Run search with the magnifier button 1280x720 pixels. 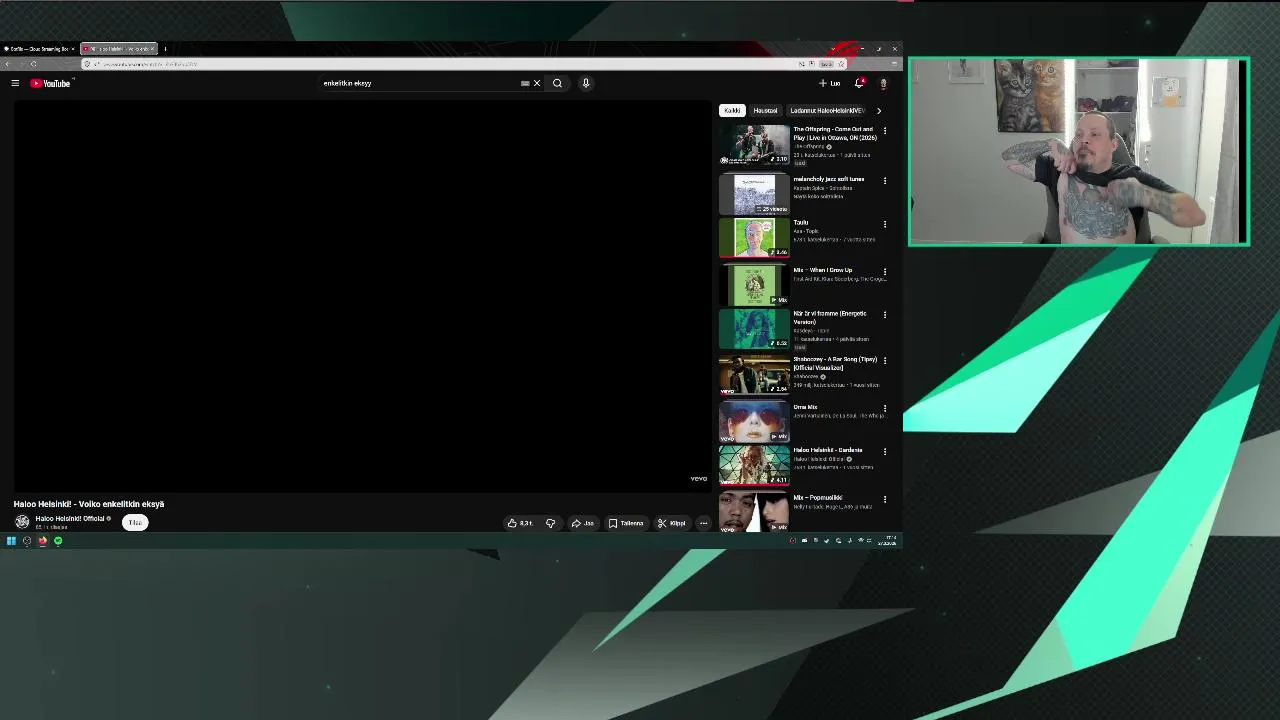tap(558, 83)
